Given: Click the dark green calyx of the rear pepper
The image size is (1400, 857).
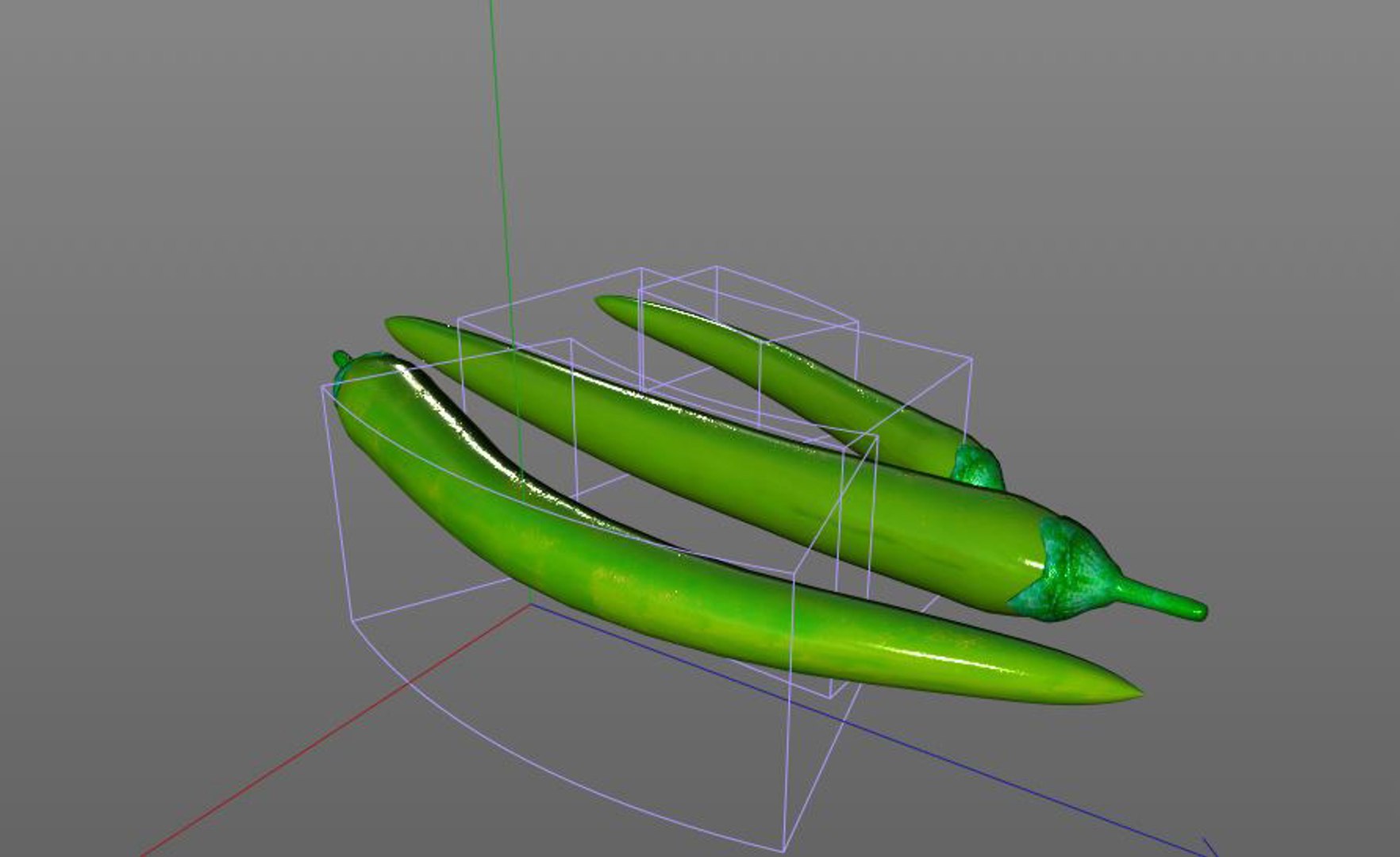Looking at the screenshot, I should click(x=979, y=467).
